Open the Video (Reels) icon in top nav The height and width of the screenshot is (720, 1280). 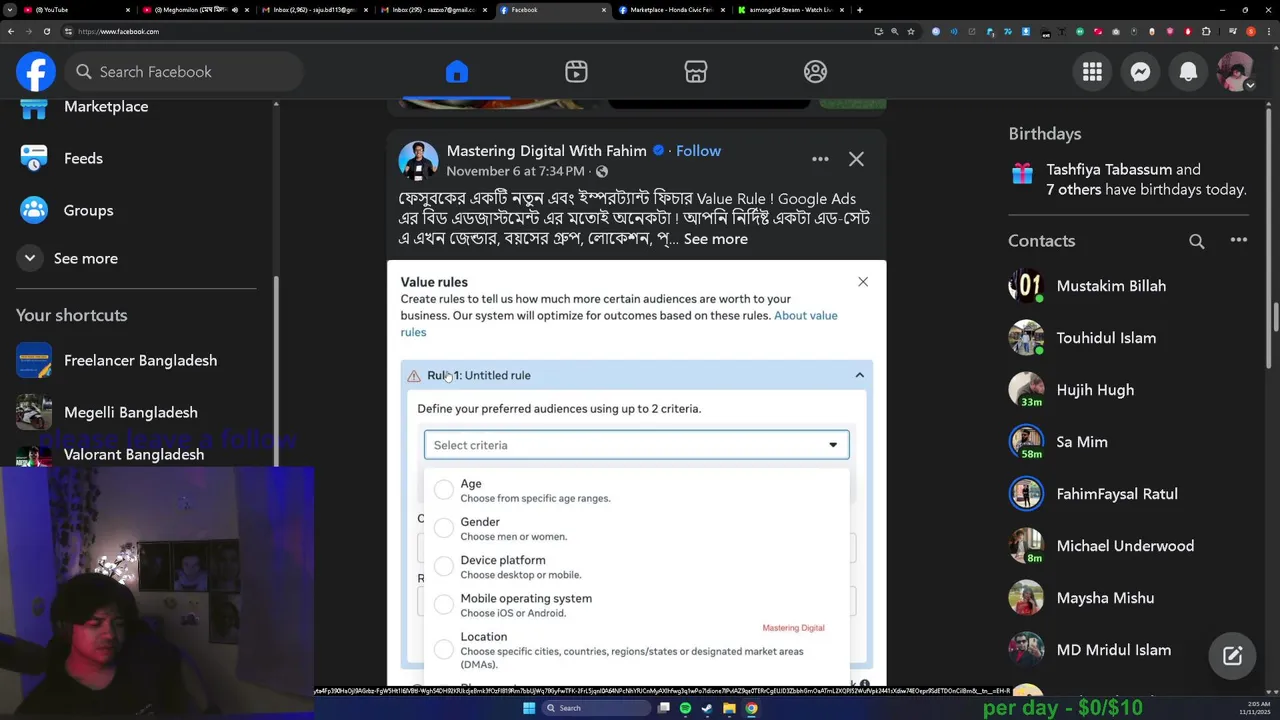click(x=576, y=72)
